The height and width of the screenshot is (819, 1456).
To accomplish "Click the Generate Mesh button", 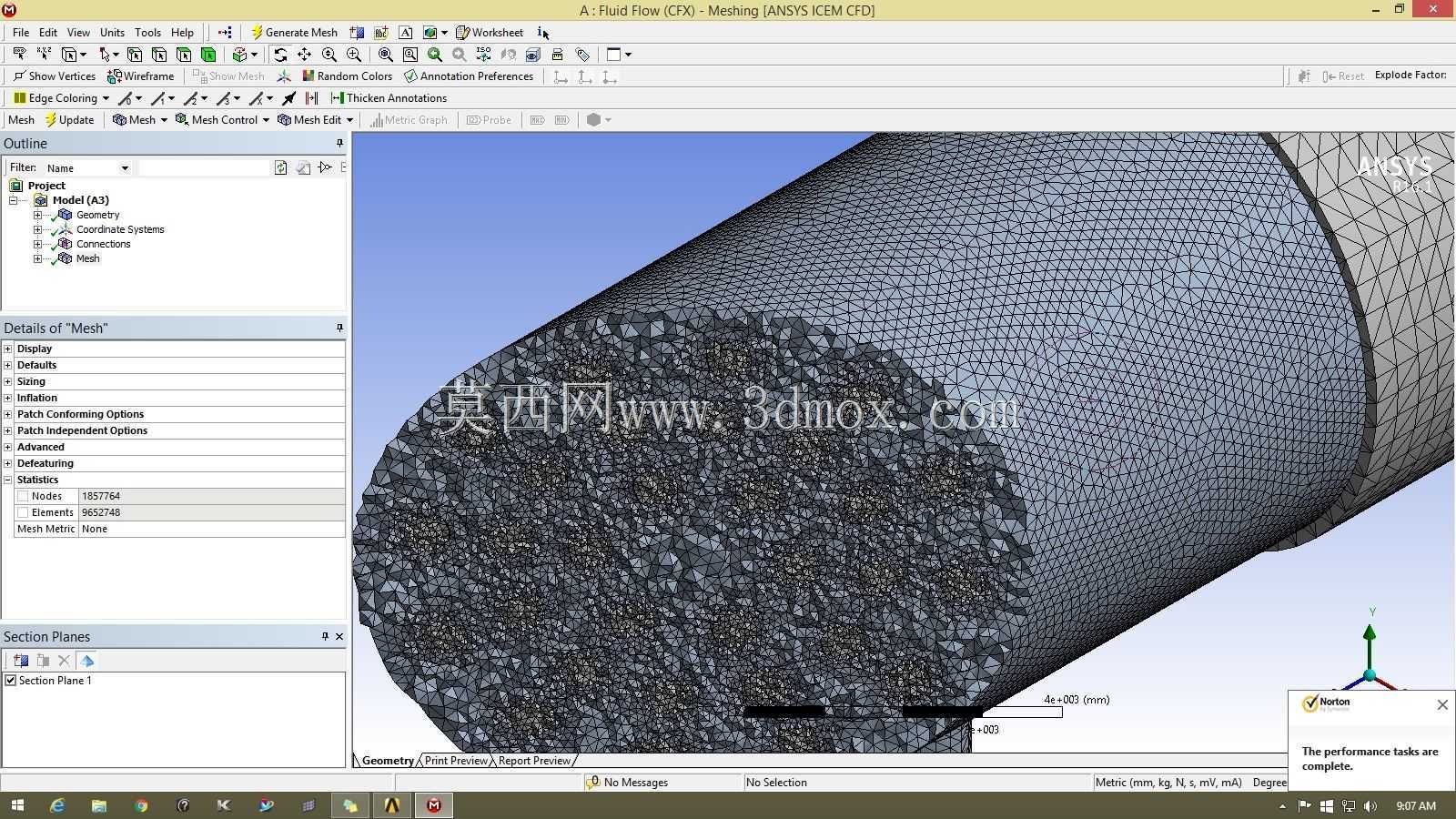I will 294,33.
